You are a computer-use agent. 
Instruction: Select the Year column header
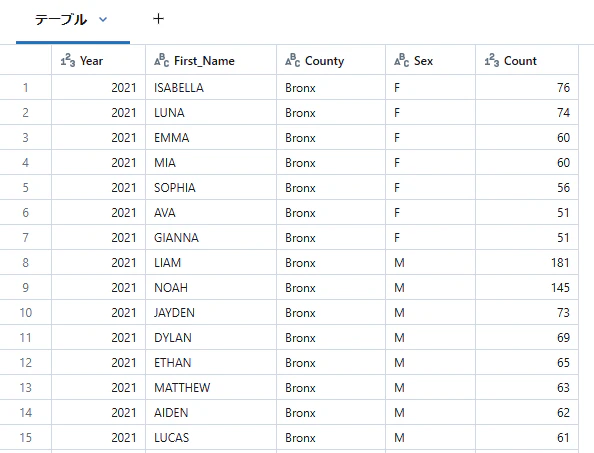click(98, 60)
